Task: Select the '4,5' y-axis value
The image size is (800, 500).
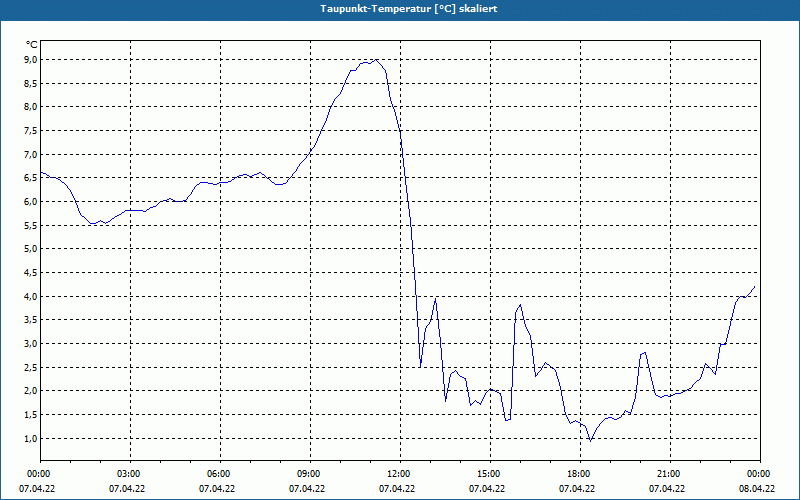Action: click(31, 273)
